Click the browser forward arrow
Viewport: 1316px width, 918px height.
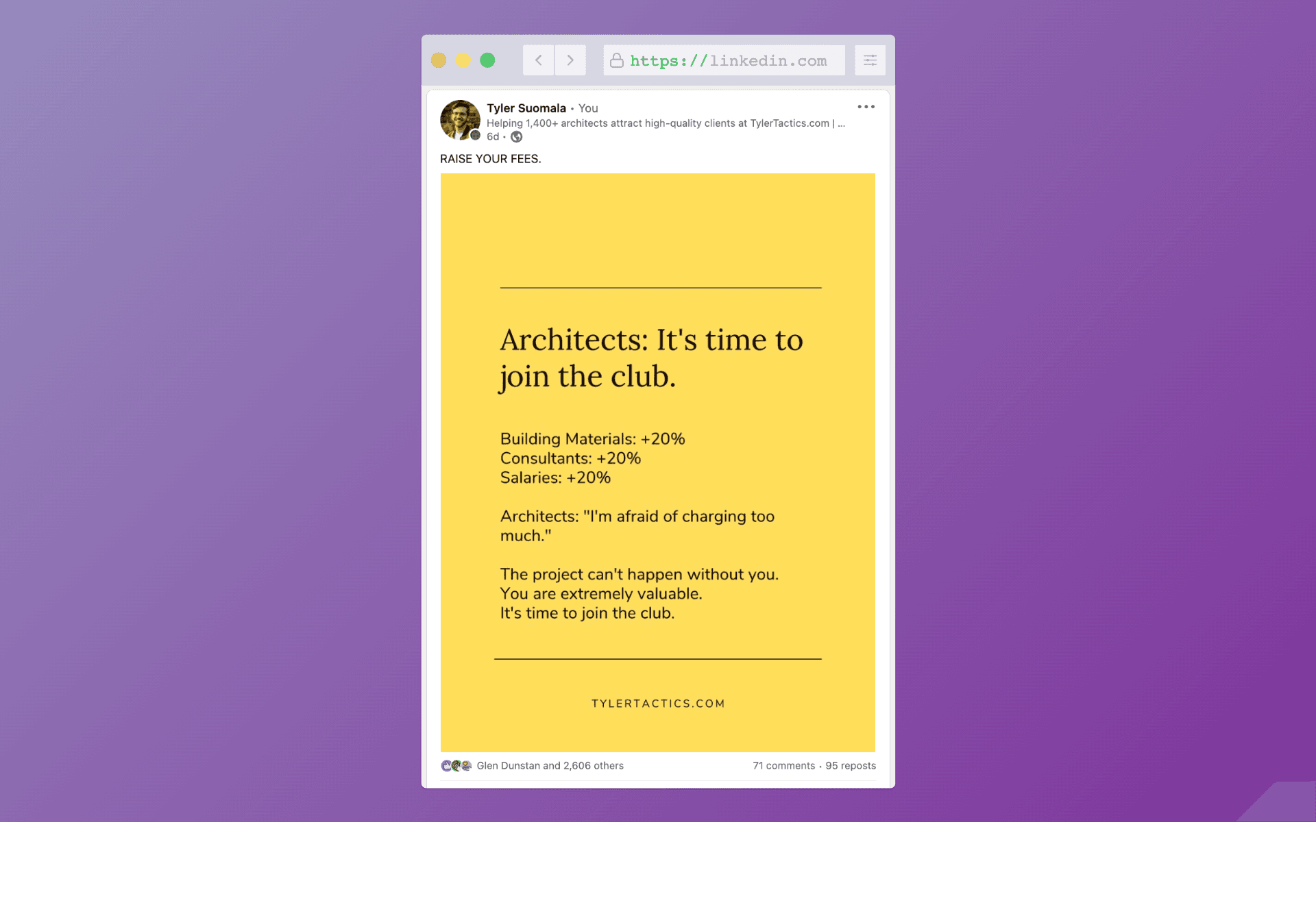click(570, 60)
